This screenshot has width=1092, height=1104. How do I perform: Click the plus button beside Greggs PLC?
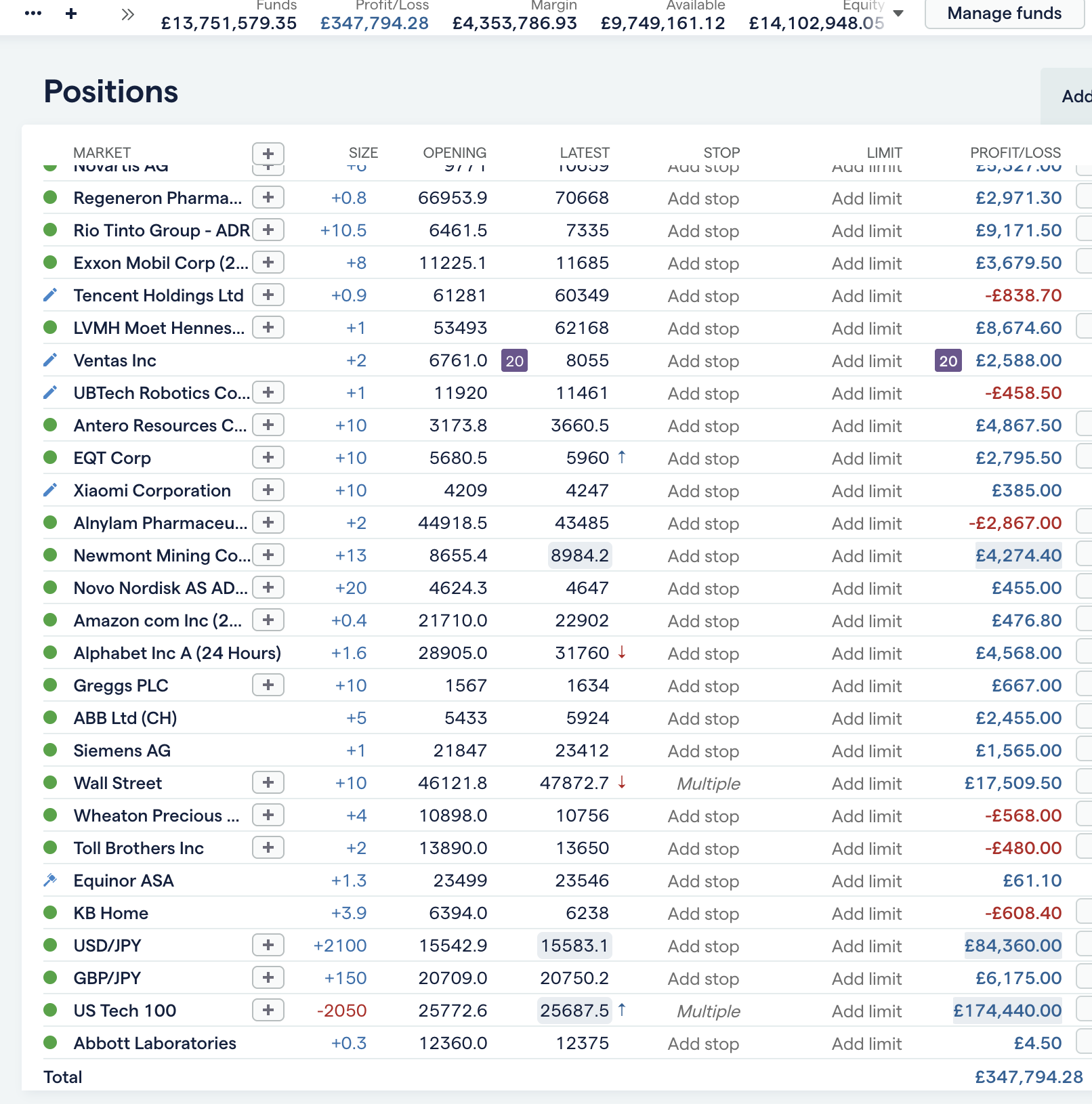pos(268,685)
